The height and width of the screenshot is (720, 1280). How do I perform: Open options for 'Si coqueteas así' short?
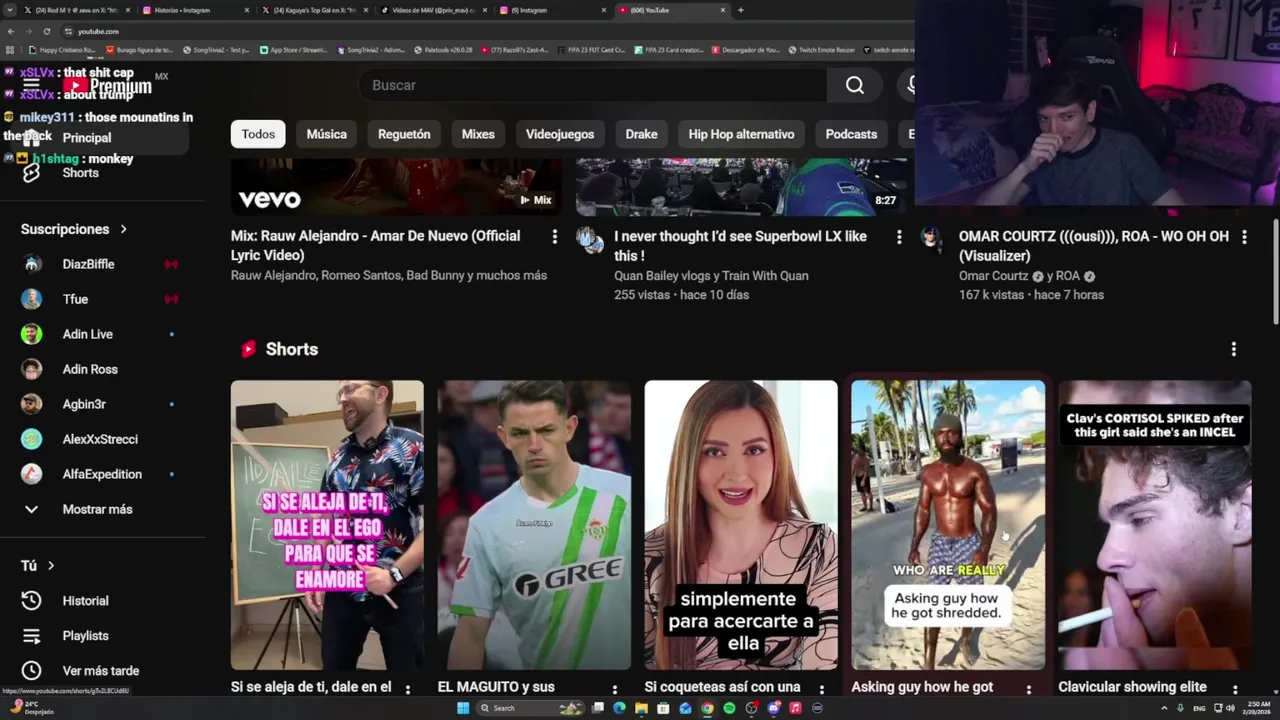822,689
